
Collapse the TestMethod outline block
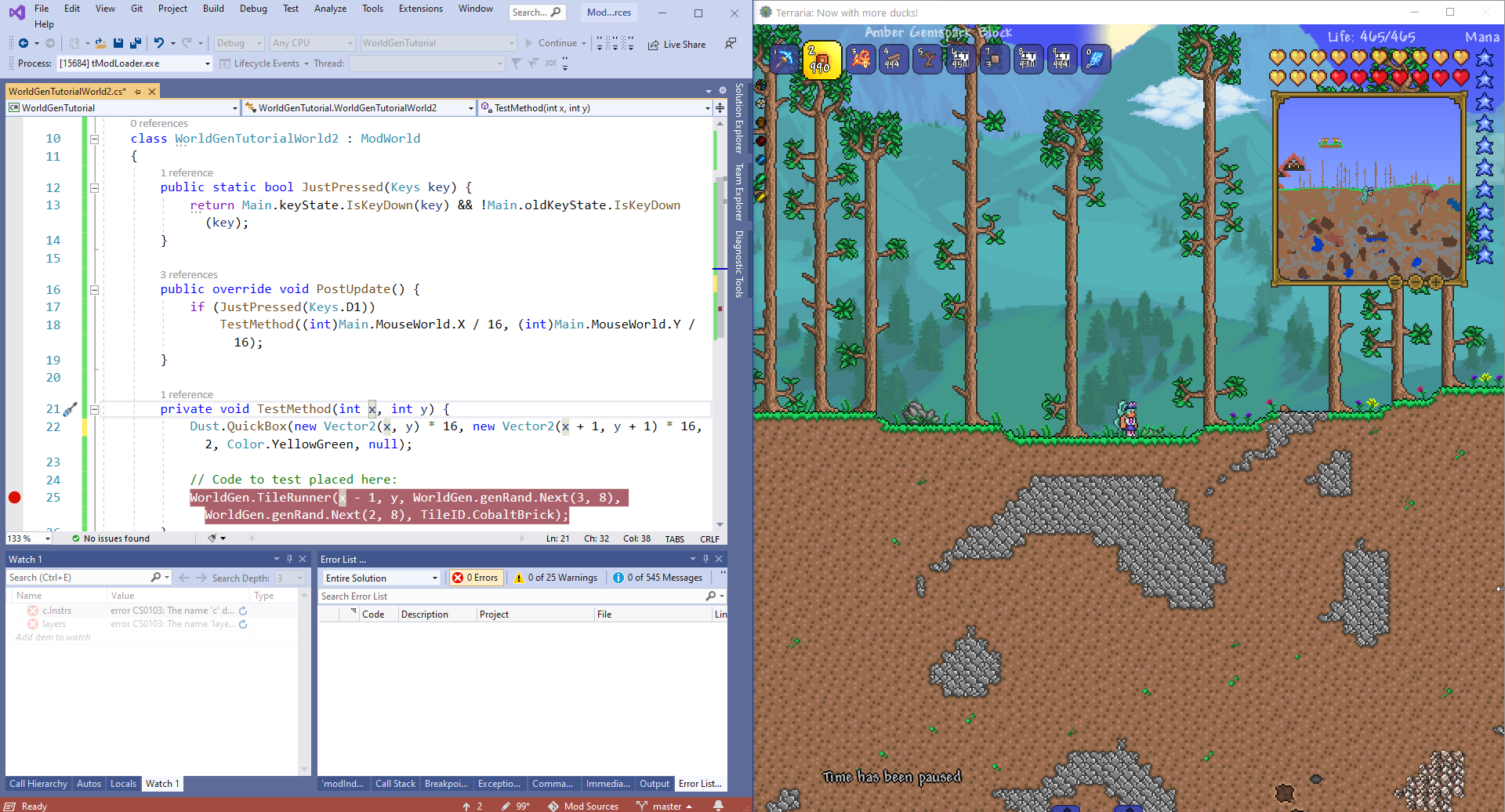(x=94, y=409)
